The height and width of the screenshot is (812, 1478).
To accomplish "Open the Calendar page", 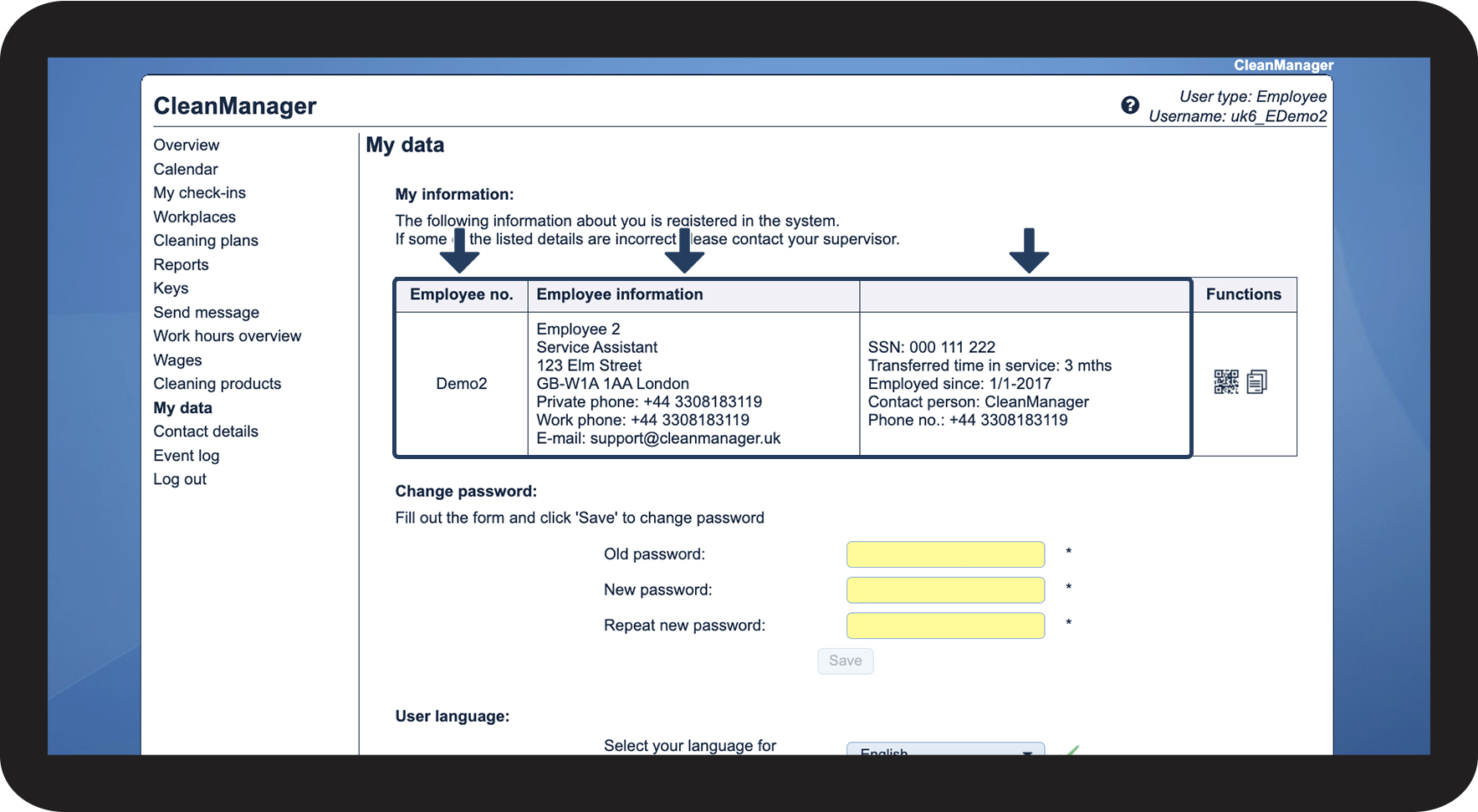I will pos(186,169).
